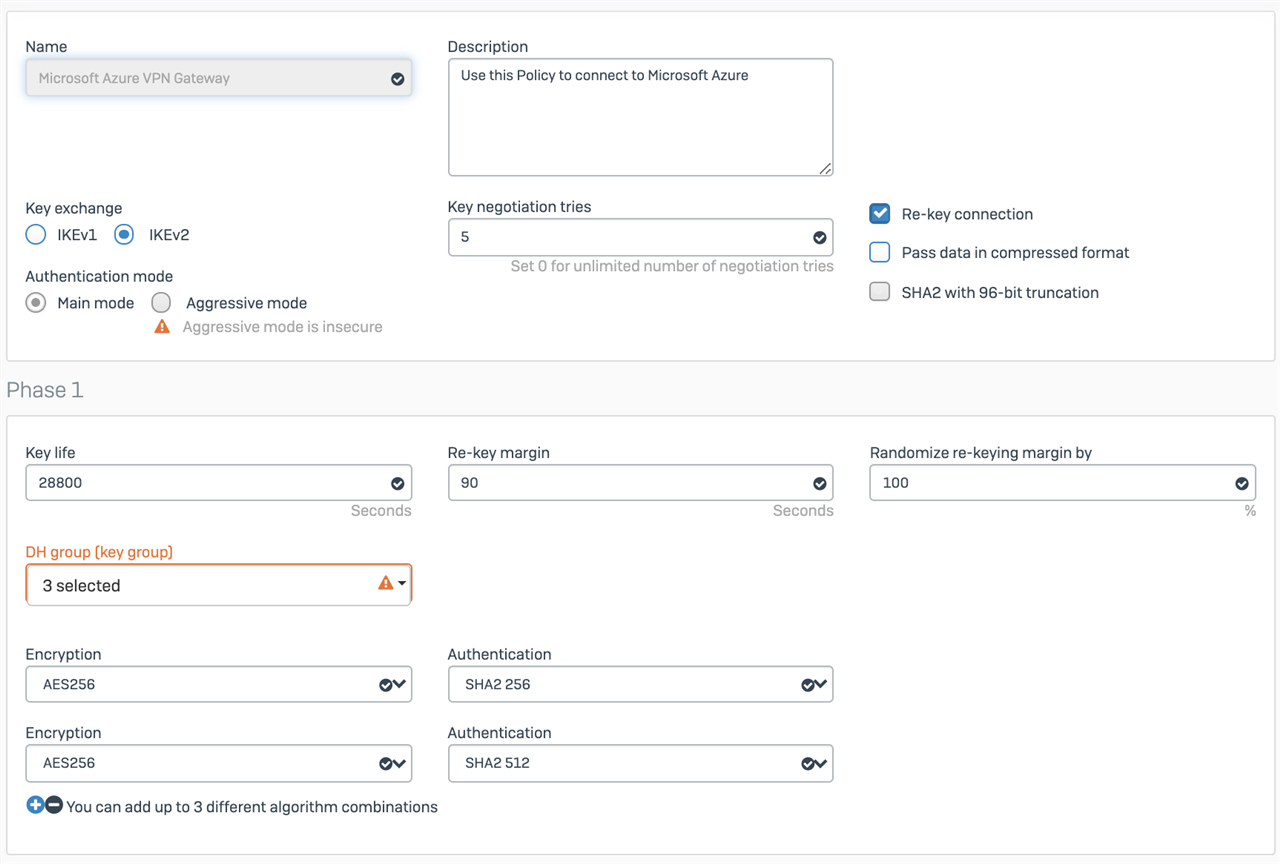Viewport: 1280px width, 864px height.
Task: Click the Re-key margin input field
Action: tap(641, 483)
